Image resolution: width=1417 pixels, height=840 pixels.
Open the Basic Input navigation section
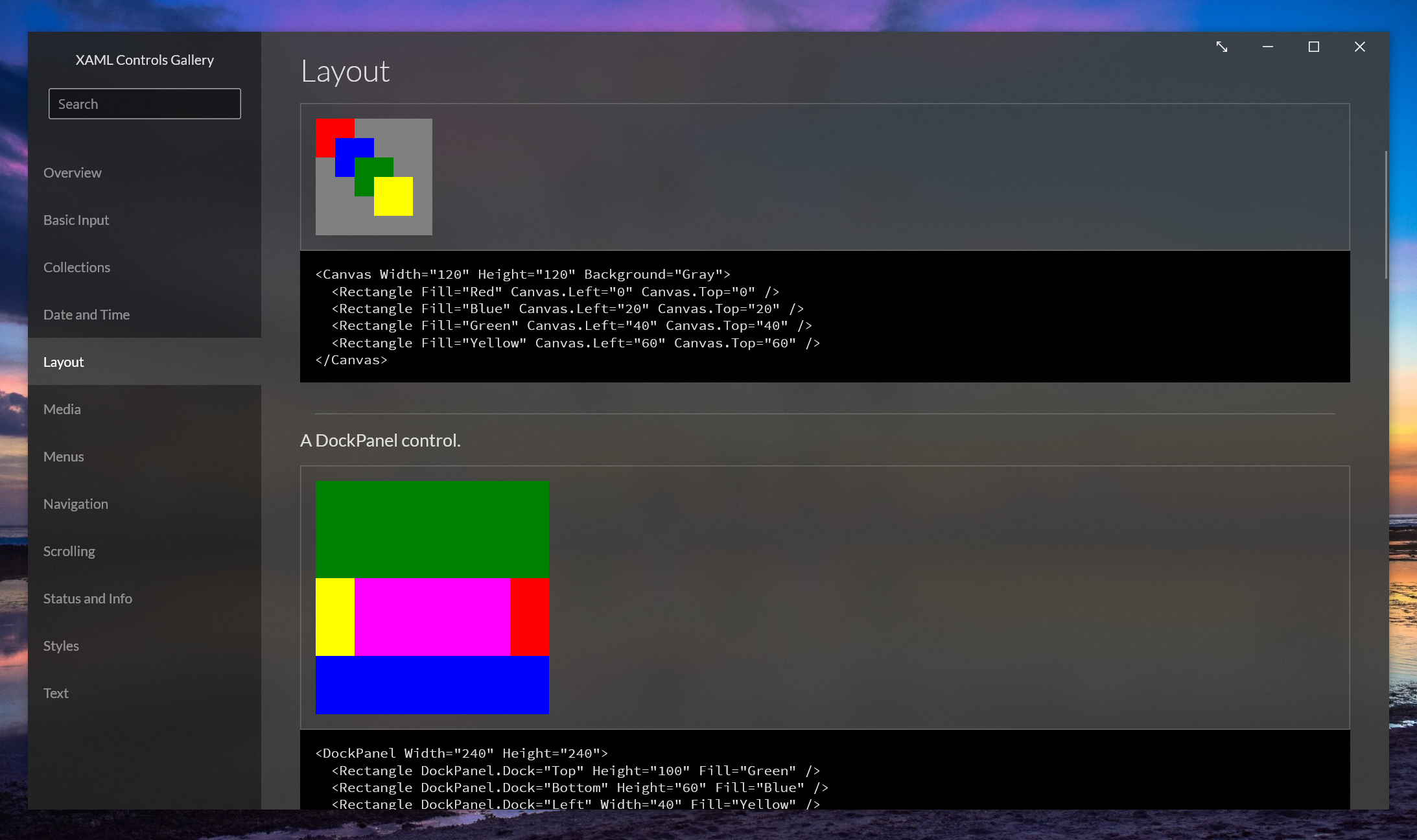76,219
